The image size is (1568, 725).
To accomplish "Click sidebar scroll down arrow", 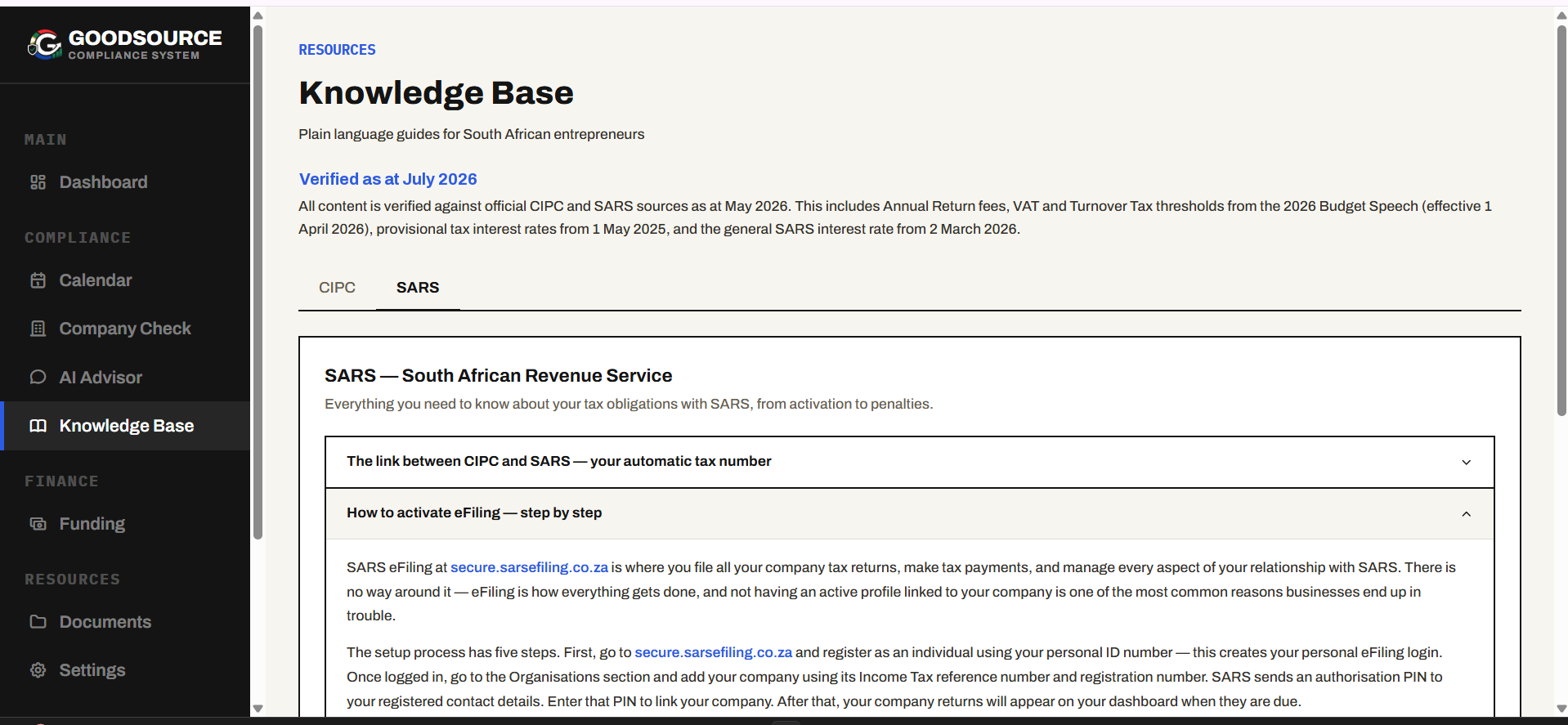I will point(258,709).
